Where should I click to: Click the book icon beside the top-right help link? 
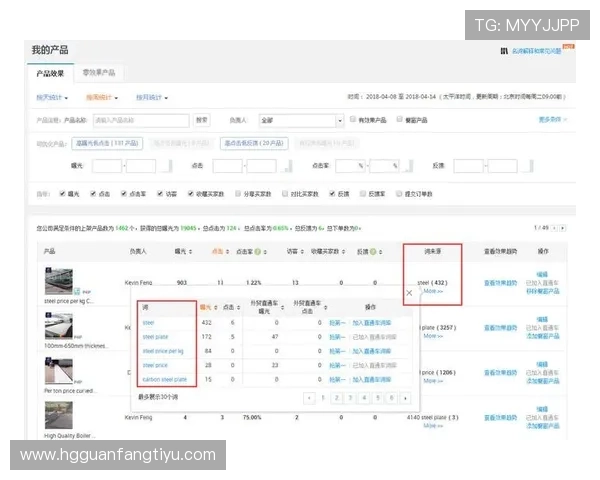(x=504, y=51)
